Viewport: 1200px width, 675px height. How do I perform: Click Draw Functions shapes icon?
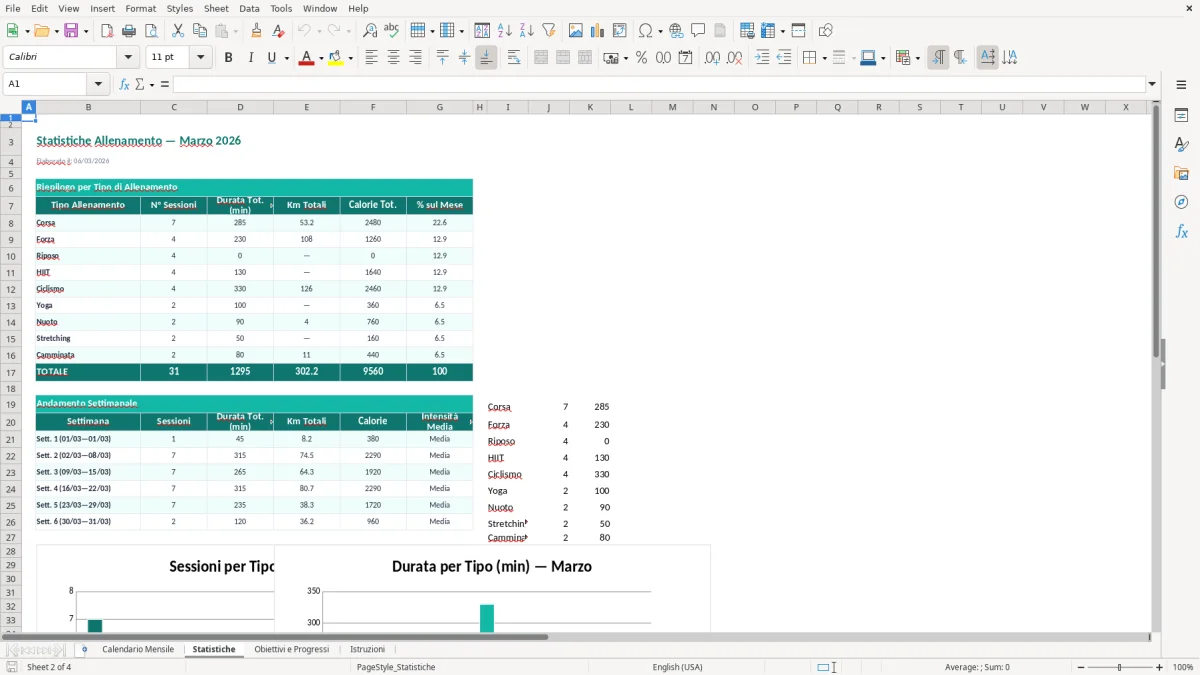(826, 31)
